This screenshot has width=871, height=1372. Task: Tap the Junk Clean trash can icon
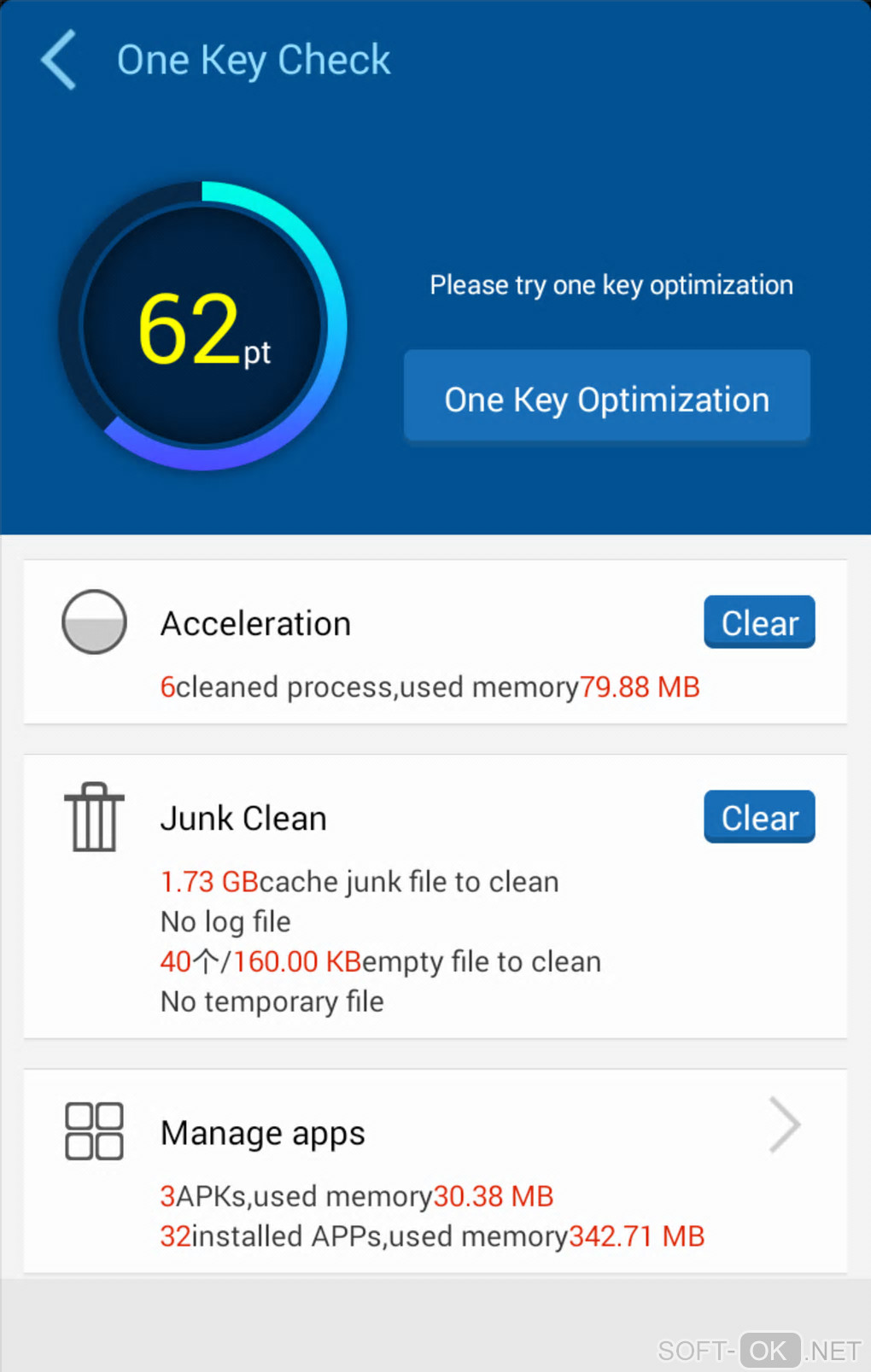(94, 817)
